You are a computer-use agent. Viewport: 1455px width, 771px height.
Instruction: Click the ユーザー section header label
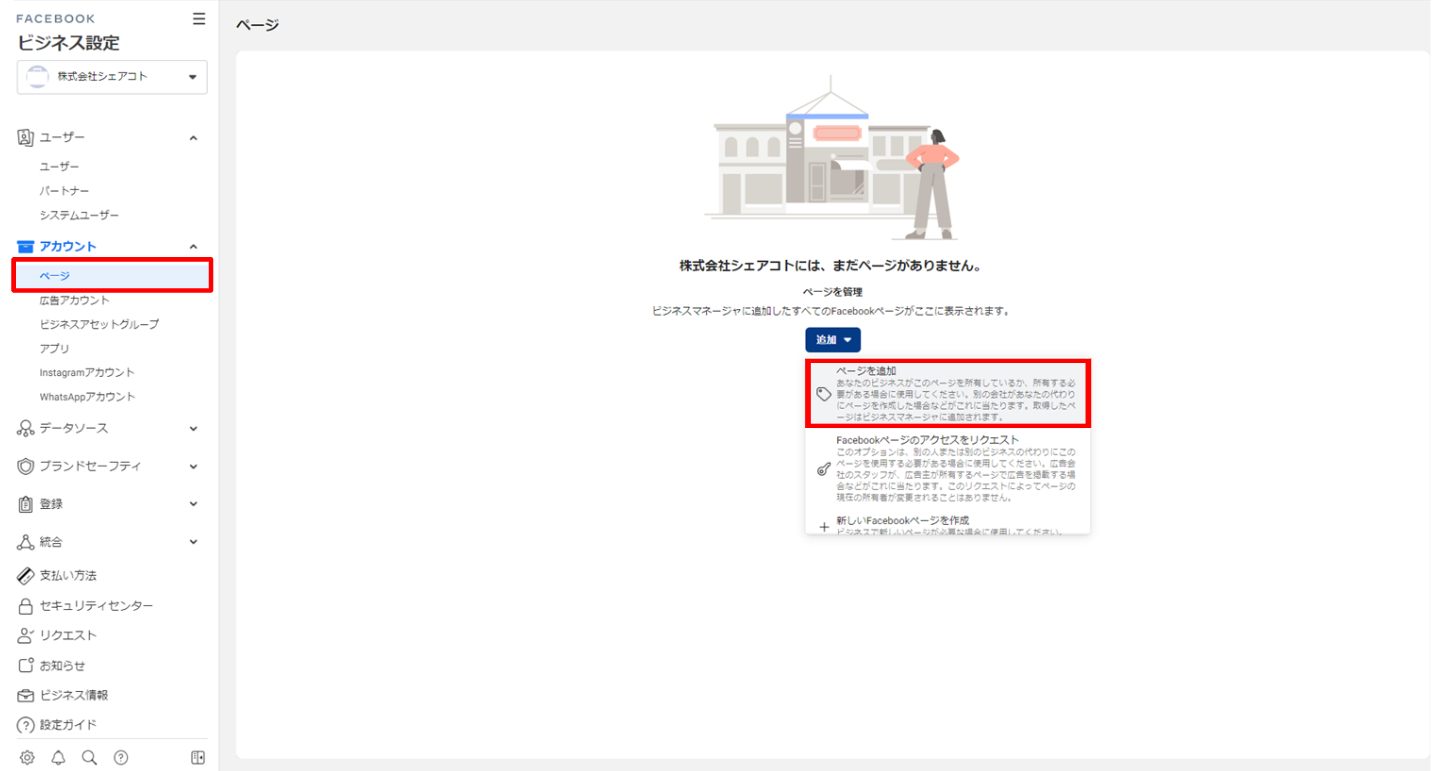[x=62, y=138]
